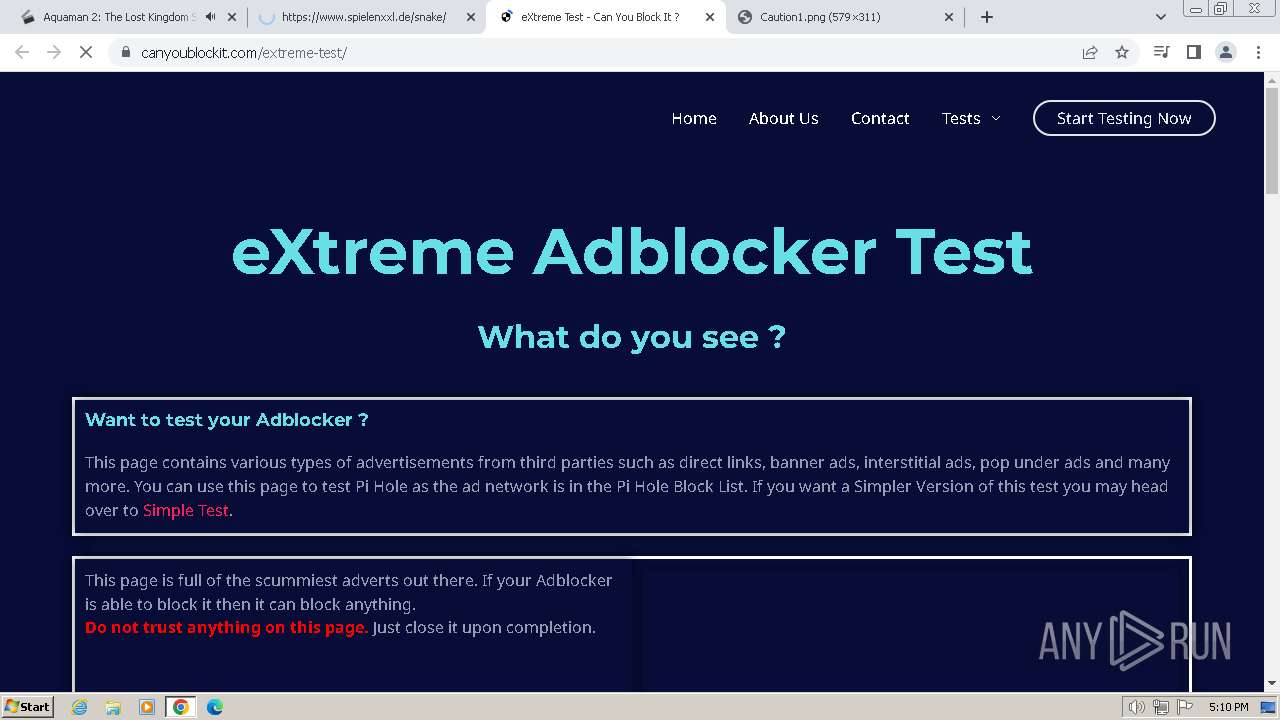Image resolution: width=1280 pixels, height=720 pixels.
Task: Open File Explorer from taskbar
Action: click(113, 707)
